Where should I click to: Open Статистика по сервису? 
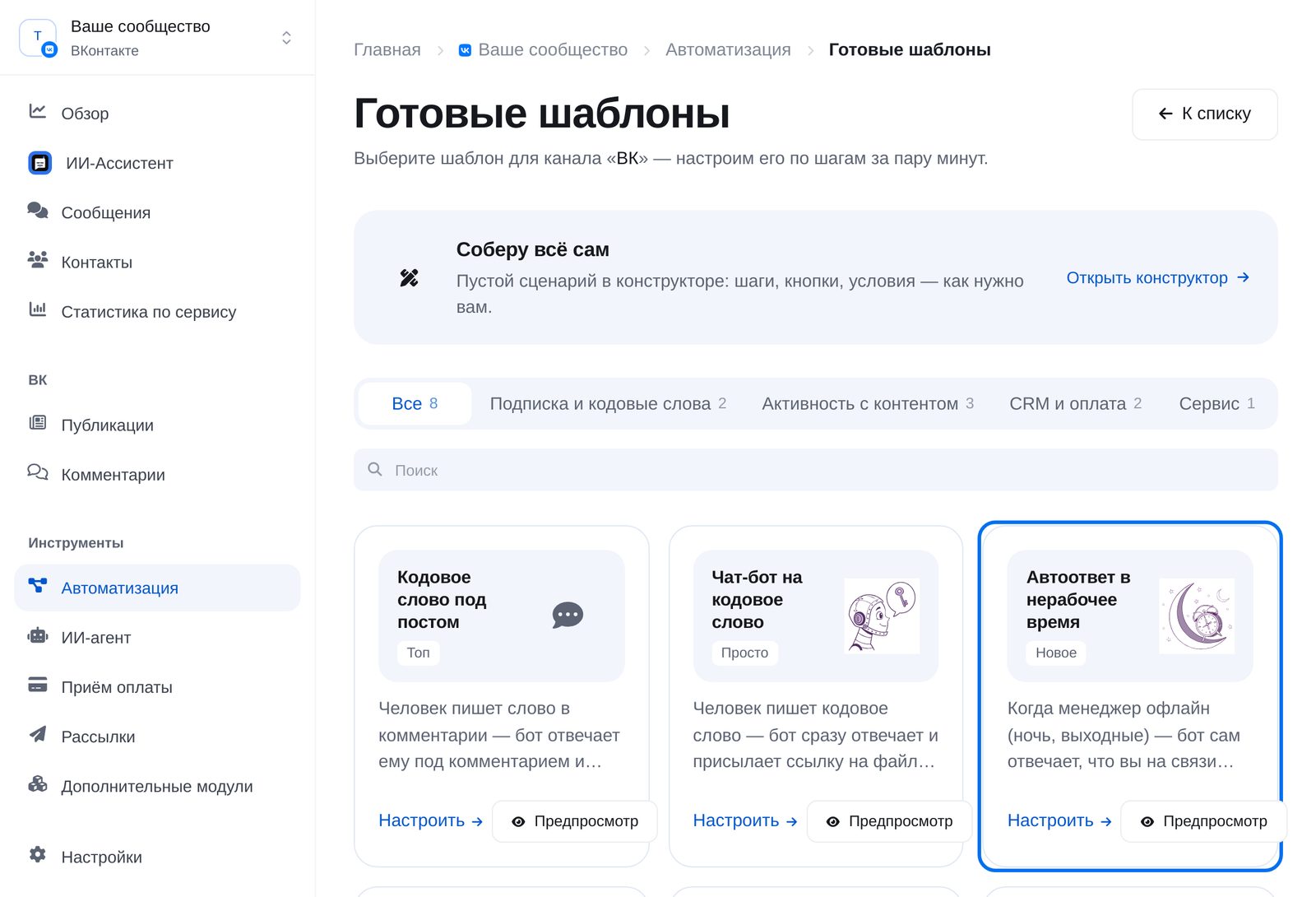click(x=157, y=311)
